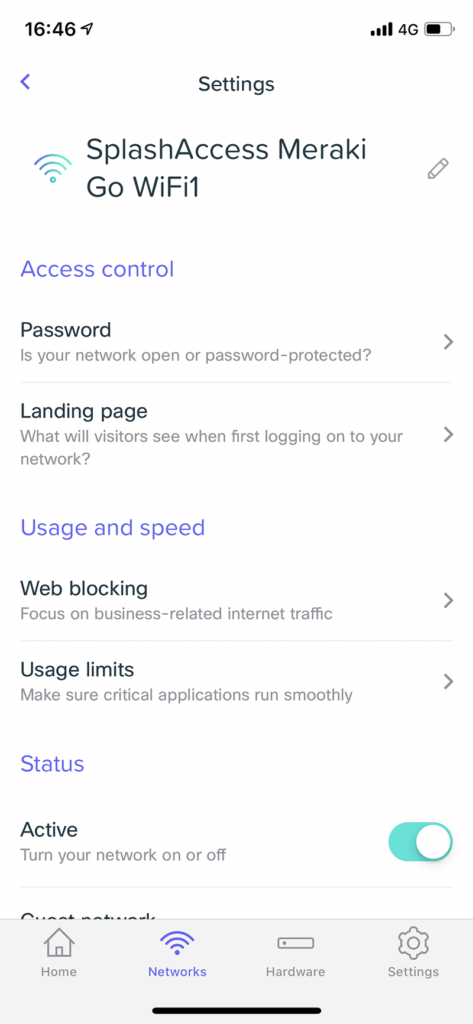473x1024 pixels.
Task: Tap the WiFi network icon beside name
Action: coord(53,168)
